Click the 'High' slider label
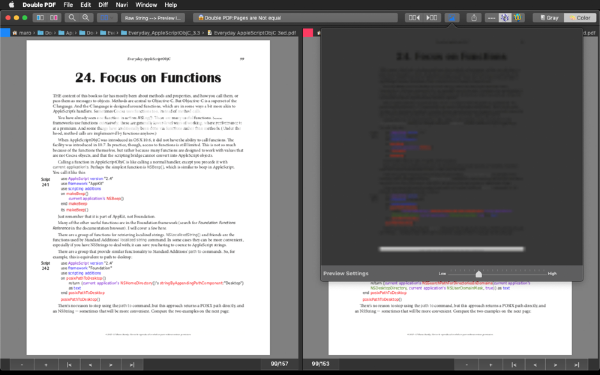The width and height of the screenshot is (600, 375). tap(552, 274)
